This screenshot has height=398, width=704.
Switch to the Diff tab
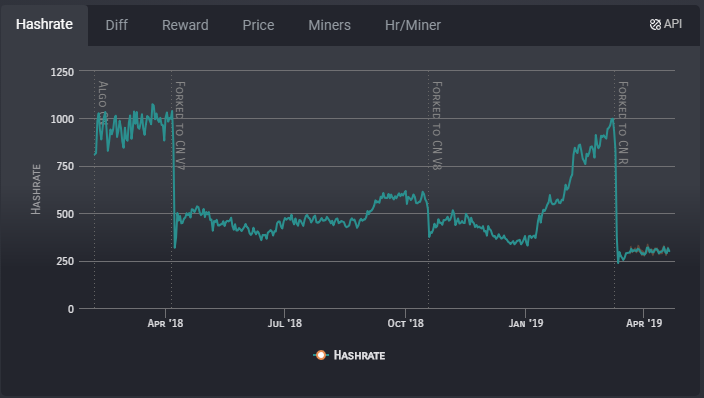pyautogui.click(x=116, y=25)
